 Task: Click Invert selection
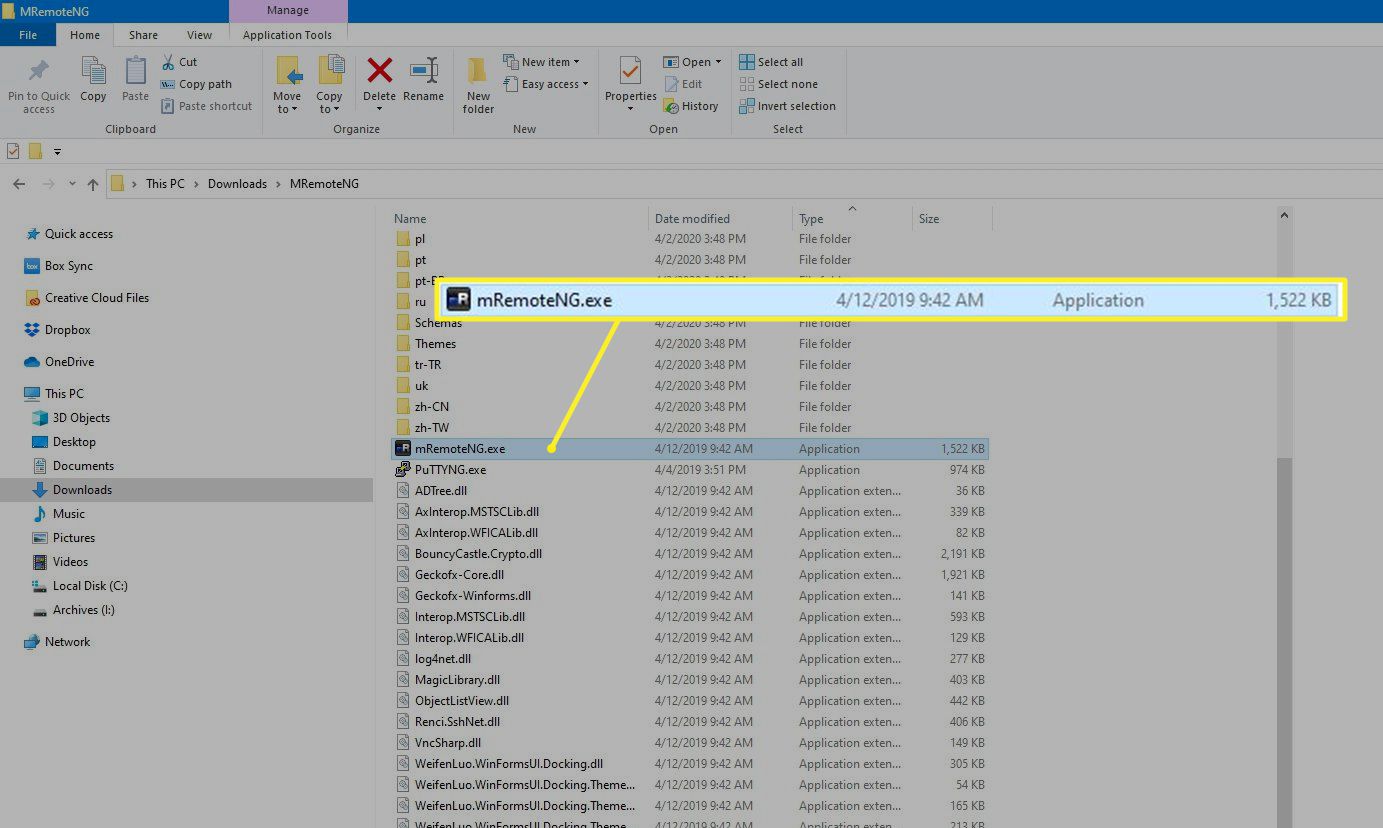tap(787, 106)
